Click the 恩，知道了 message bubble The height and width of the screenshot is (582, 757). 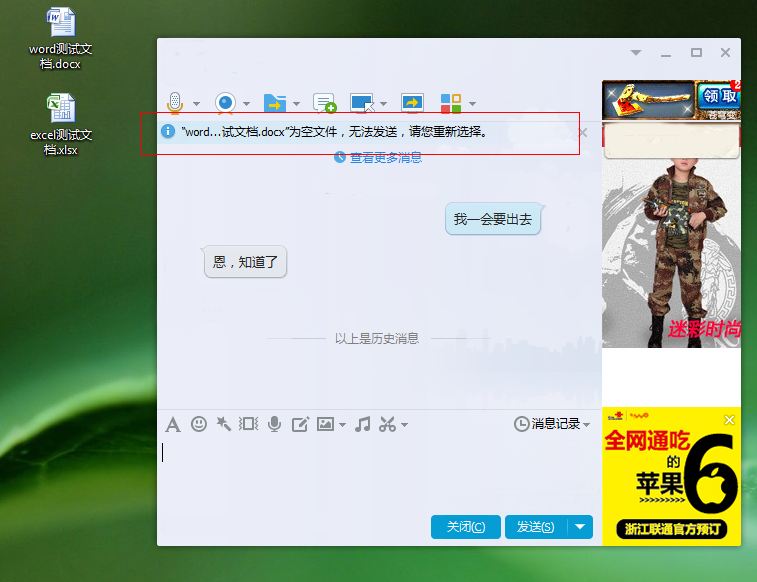(x=245, y=262)
